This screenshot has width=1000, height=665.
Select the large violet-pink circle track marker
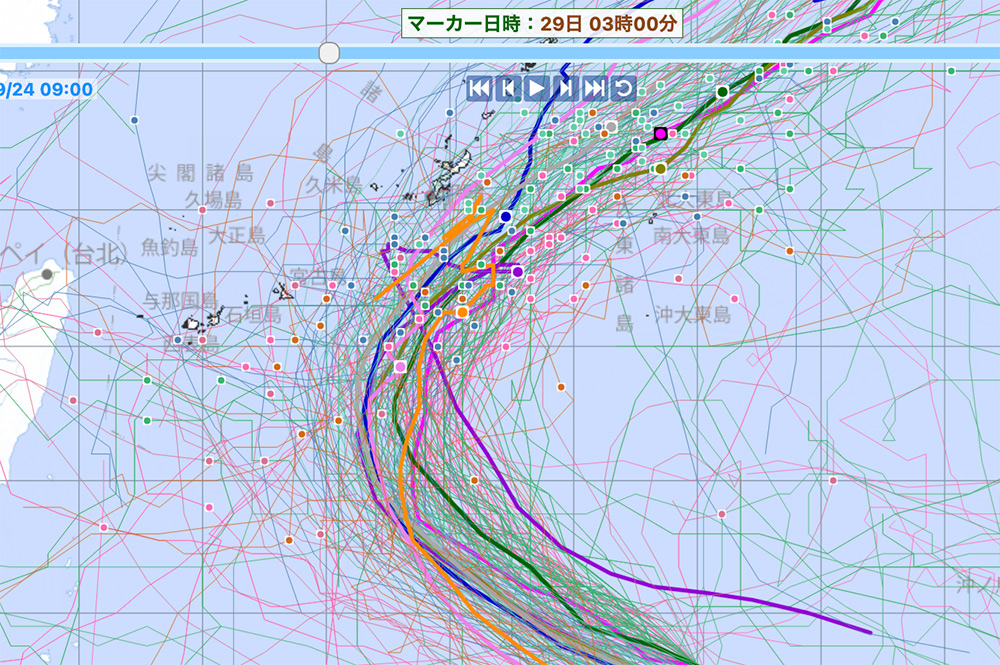tap(400, 367)
